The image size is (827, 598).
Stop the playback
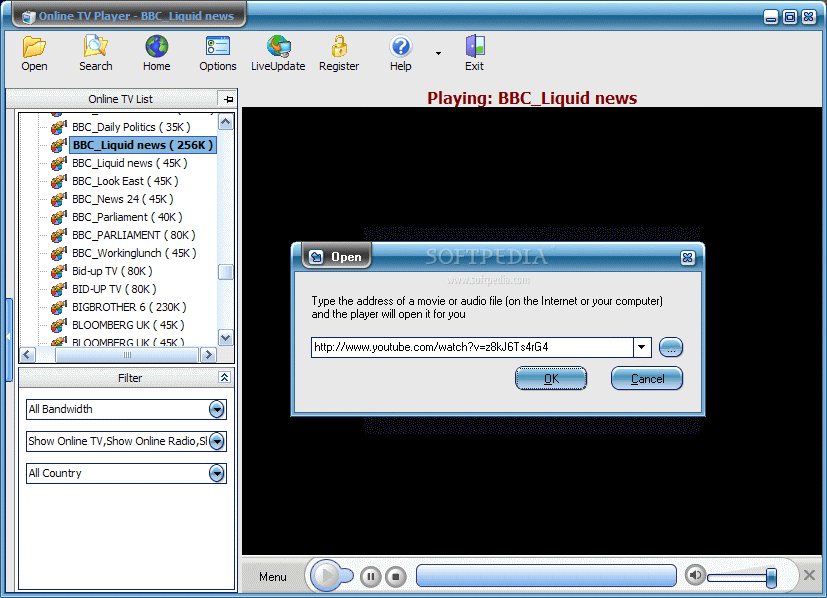(396, 576)
